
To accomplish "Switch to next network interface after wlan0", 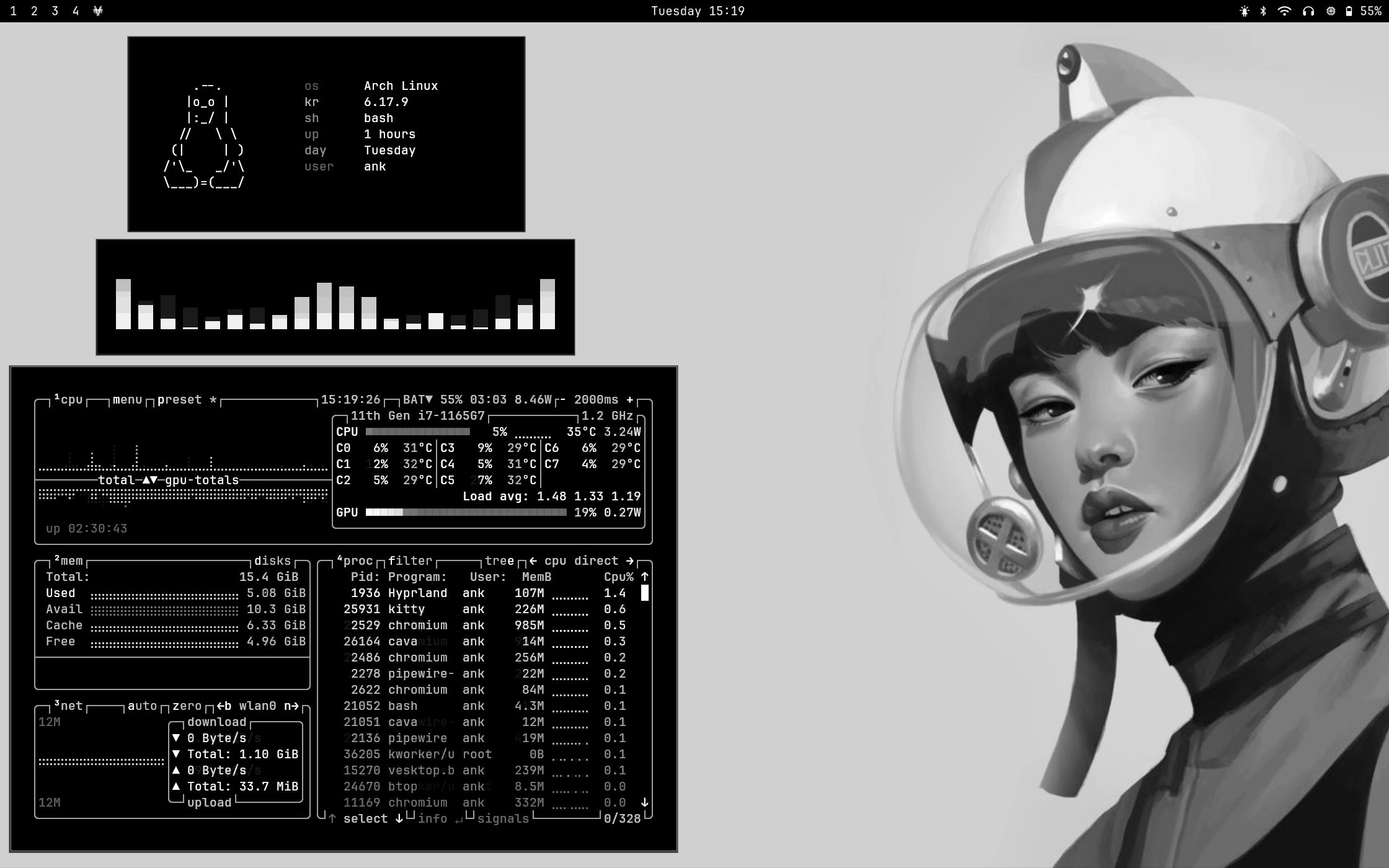I will click(x=291, y=706).
